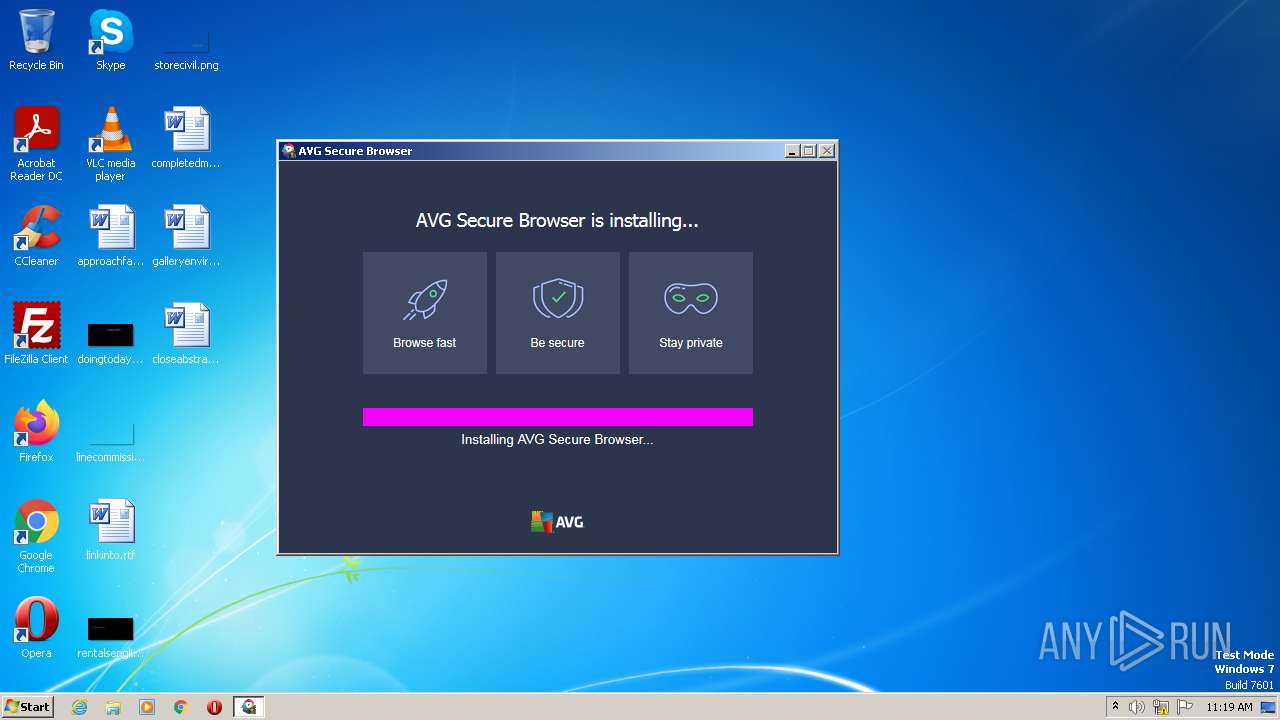Show hidden system tray icons
Image resolution: width=1280 pixels, height=720 pixels.
pos(1115,707)
